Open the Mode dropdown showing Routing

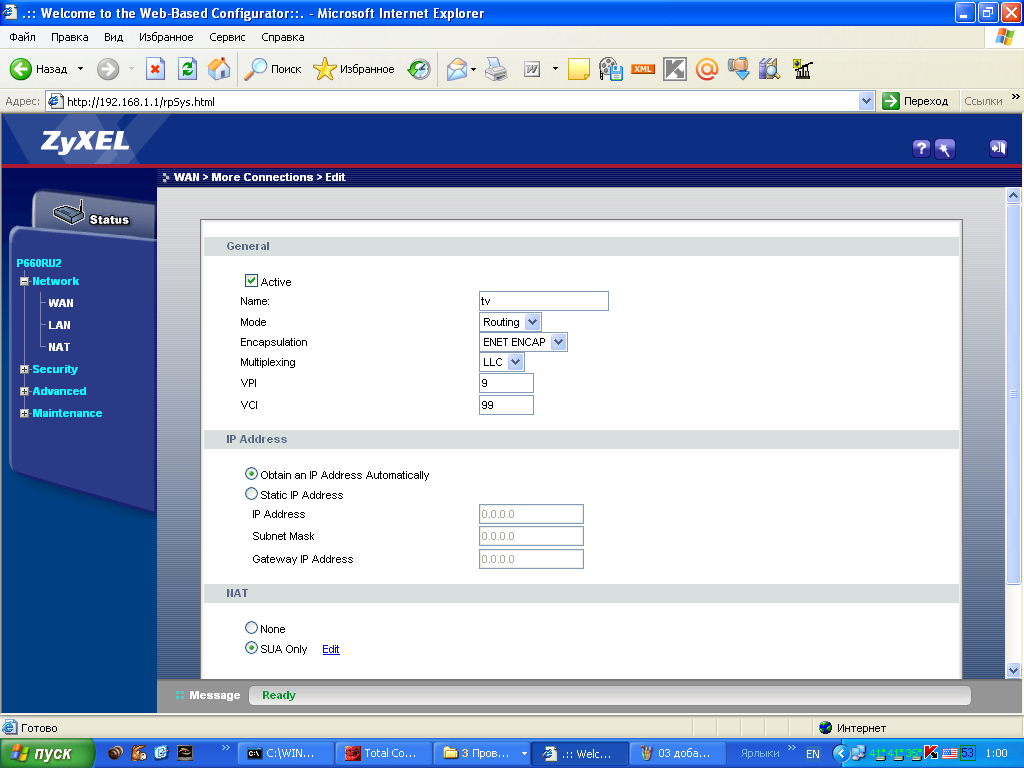click(510, 322)
